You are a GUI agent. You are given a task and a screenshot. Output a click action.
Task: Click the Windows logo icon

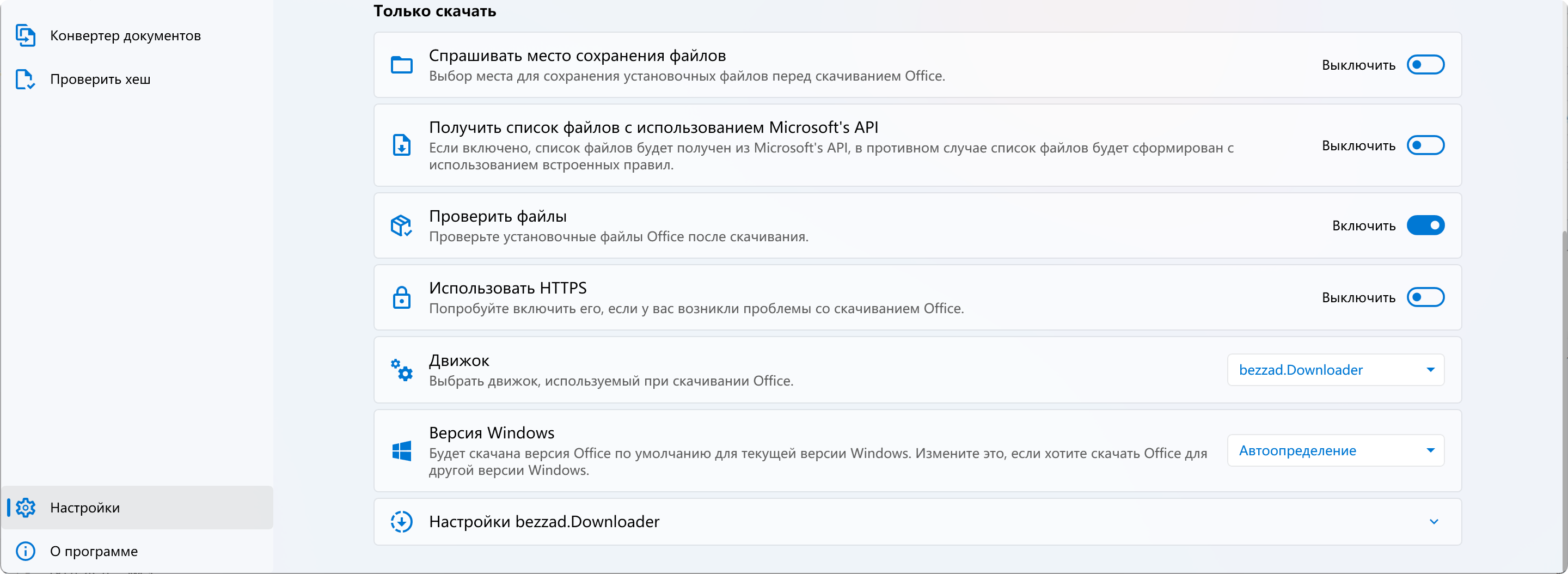402,451
